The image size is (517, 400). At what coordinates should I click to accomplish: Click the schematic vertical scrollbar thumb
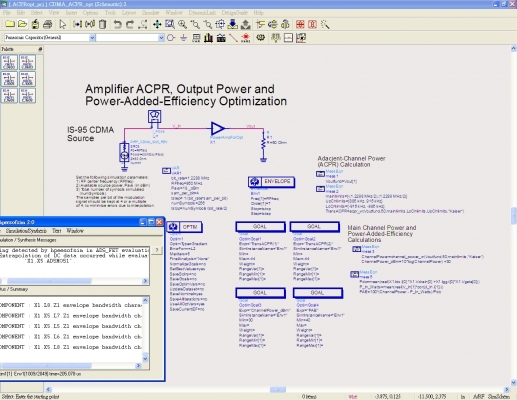click(x=514, y=215)
